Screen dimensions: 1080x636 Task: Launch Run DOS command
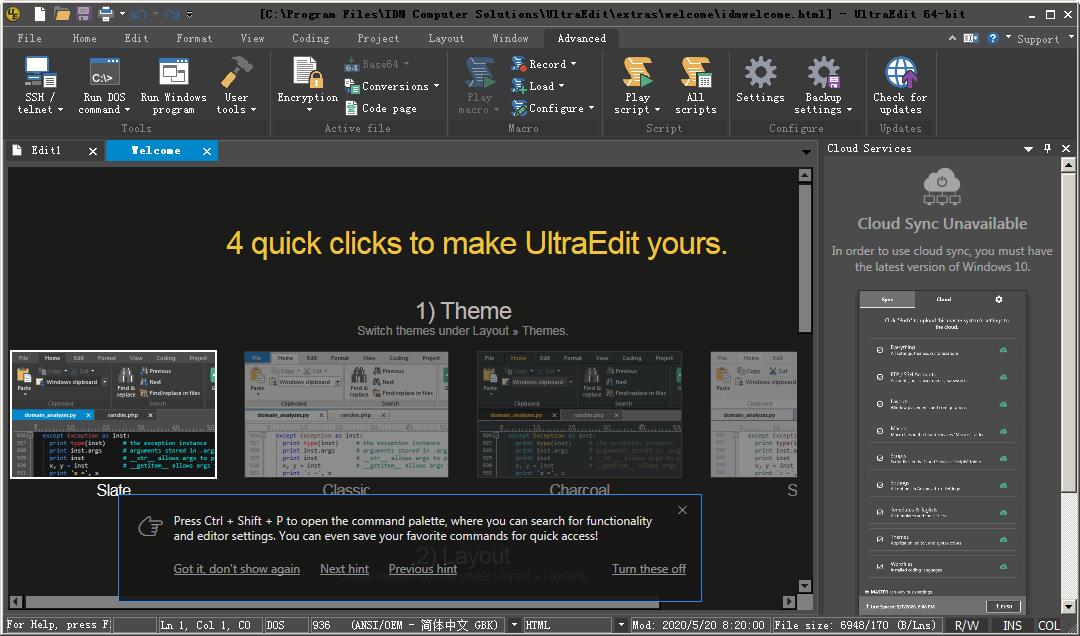(x=104, y=85)
